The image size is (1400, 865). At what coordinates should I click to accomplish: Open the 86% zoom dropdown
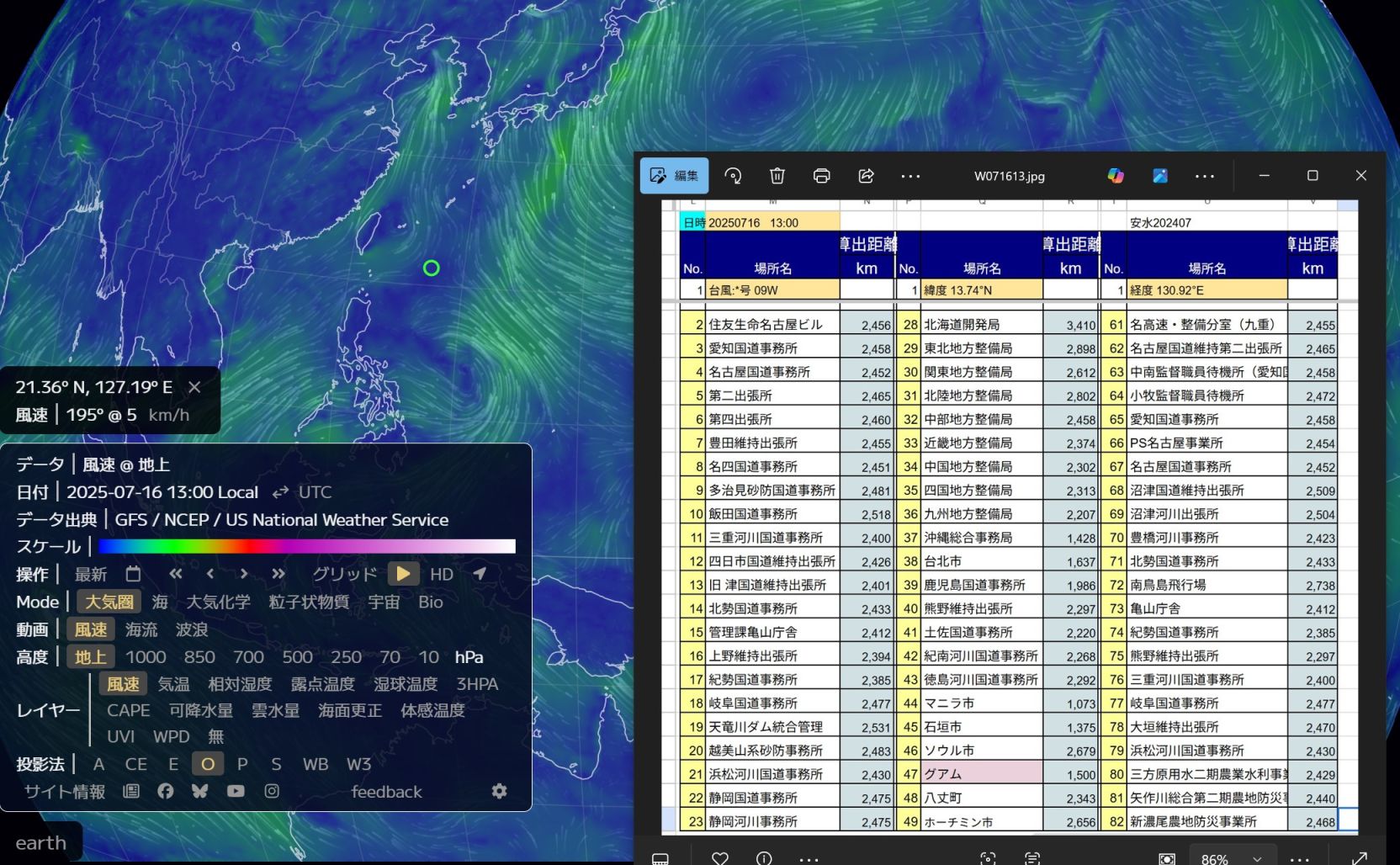(1233, 858)
